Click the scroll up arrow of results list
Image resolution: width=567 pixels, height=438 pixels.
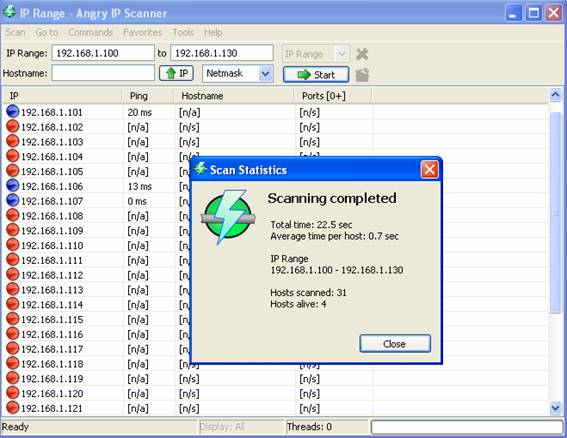(555, 94)
